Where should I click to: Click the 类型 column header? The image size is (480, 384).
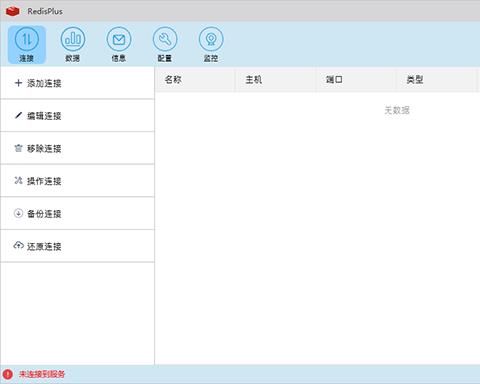tap(437, 80)
